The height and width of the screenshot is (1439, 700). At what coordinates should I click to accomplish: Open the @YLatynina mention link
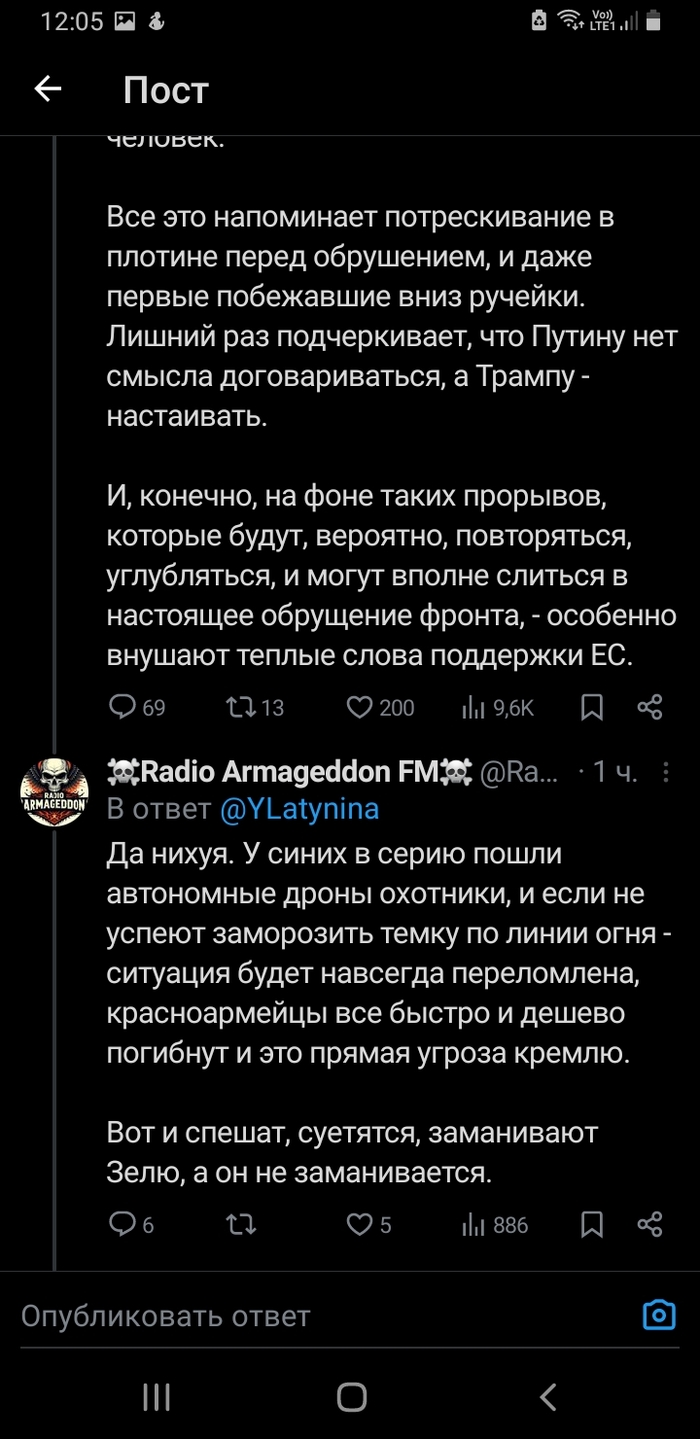pyautogui.click(x=300, y=809)
